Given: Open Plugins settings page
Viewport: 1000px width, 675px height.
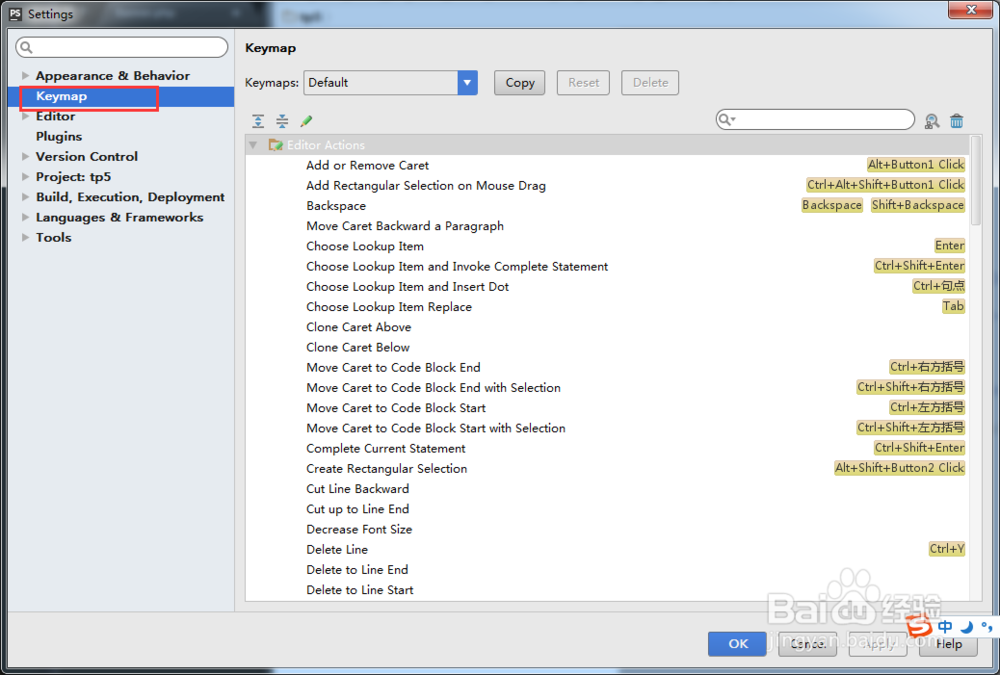Looking at the screenshot, I should coord(59,137).
